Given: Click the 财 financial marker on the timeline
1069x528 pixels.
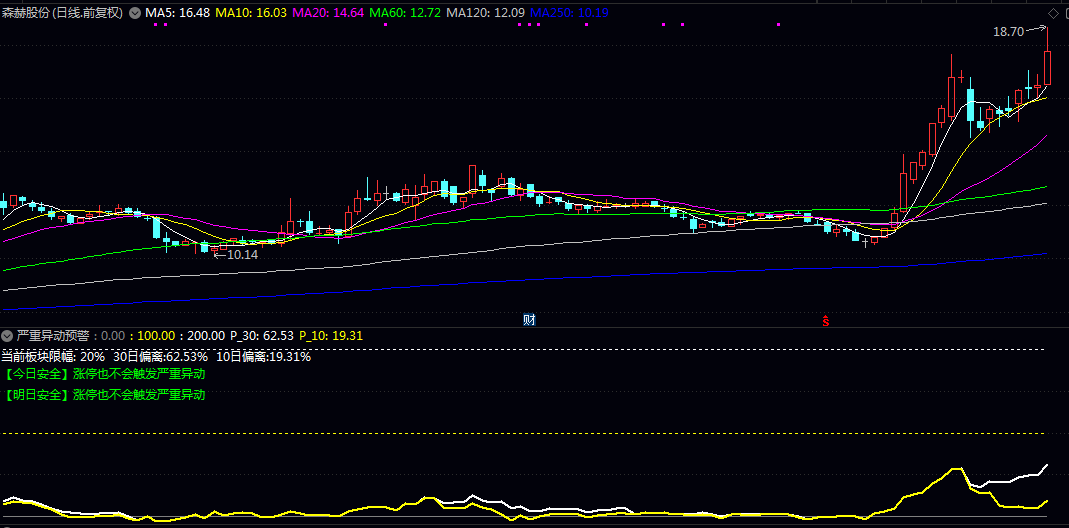Looking at the screenshot, I should pyautogui.click(x=529, y=319).
